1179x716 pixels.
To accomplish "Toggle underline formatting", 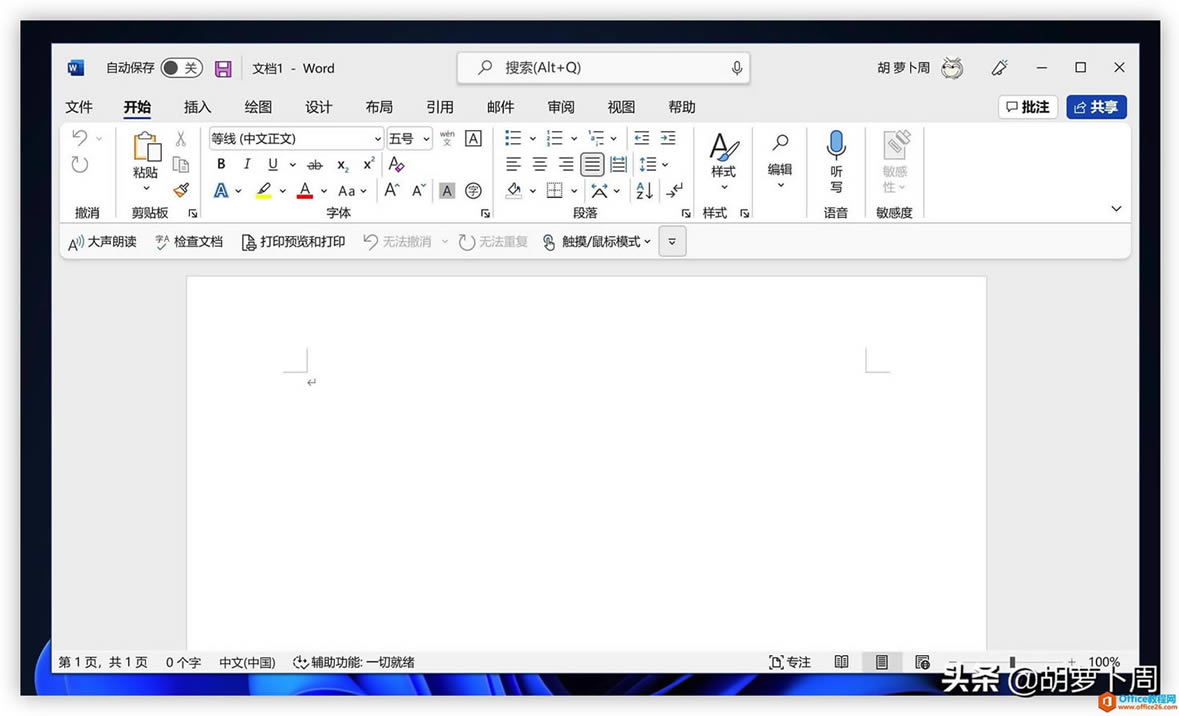I will click(x=271, y=164).
